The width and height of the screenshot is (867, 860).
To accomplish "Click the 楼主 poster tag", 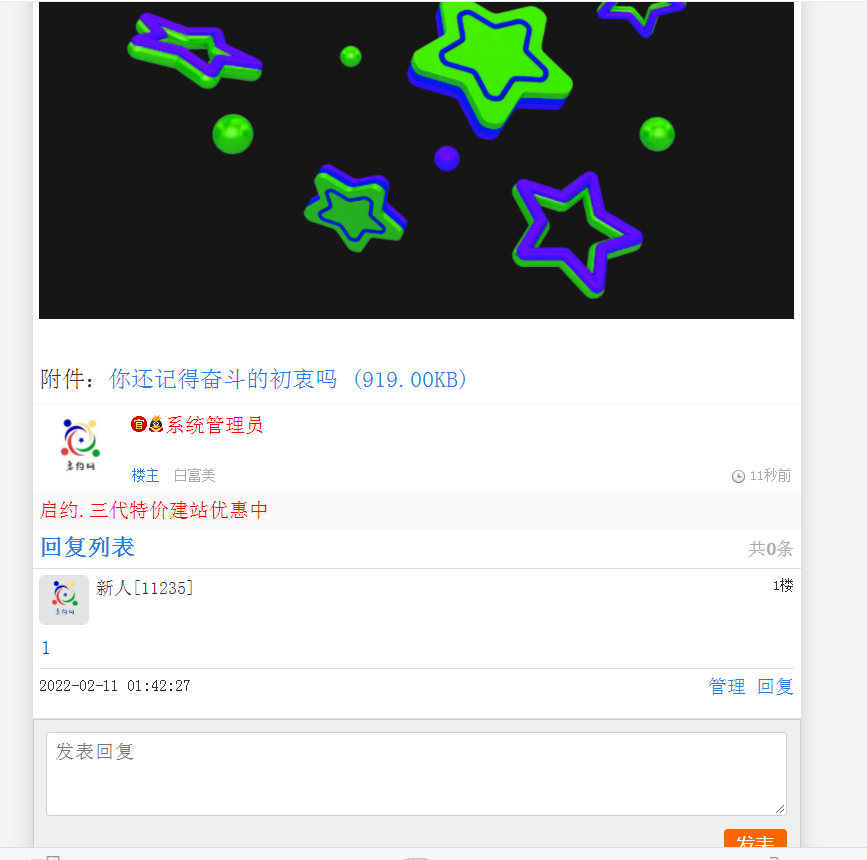I will click(144, 475).
